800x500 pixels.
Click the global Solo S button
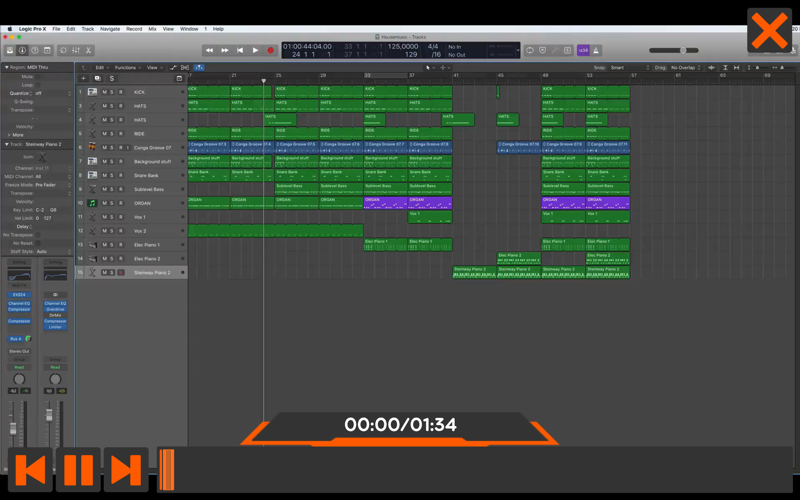point(112,79)
